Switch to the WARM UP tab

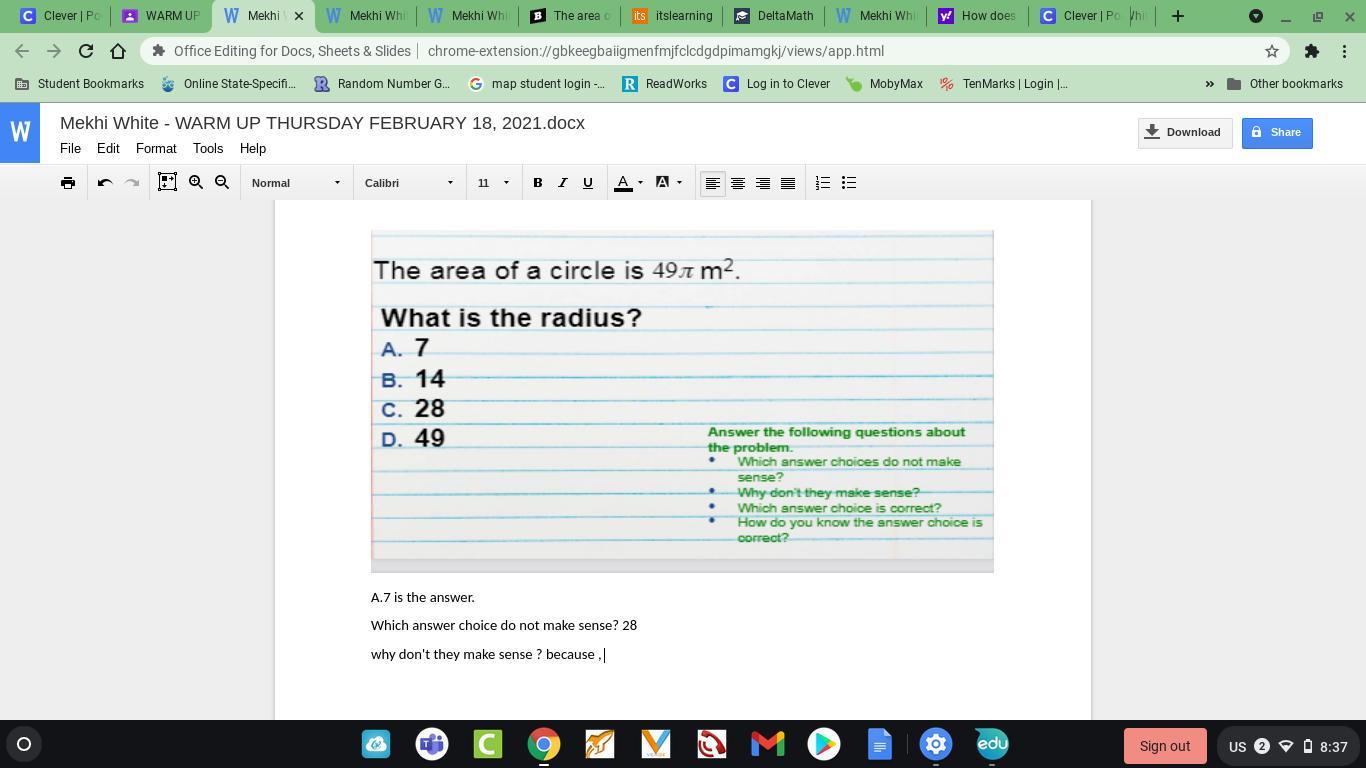coord(160,16)
